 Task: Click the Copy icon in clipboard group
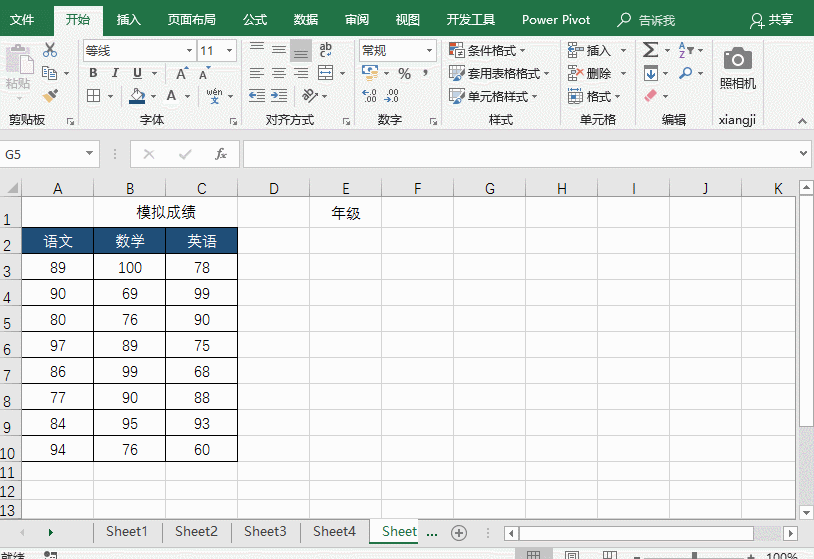[x=49, y=73]
